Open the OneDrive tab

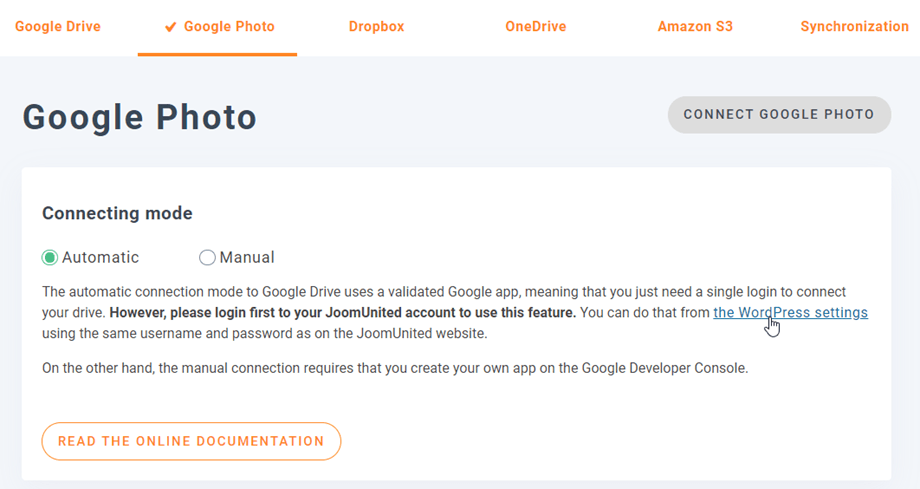(x=535, y=27)
